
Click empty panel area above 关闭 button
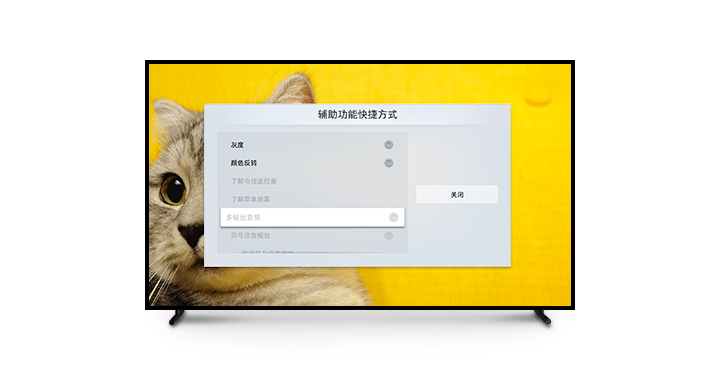[x=457, y=156]
